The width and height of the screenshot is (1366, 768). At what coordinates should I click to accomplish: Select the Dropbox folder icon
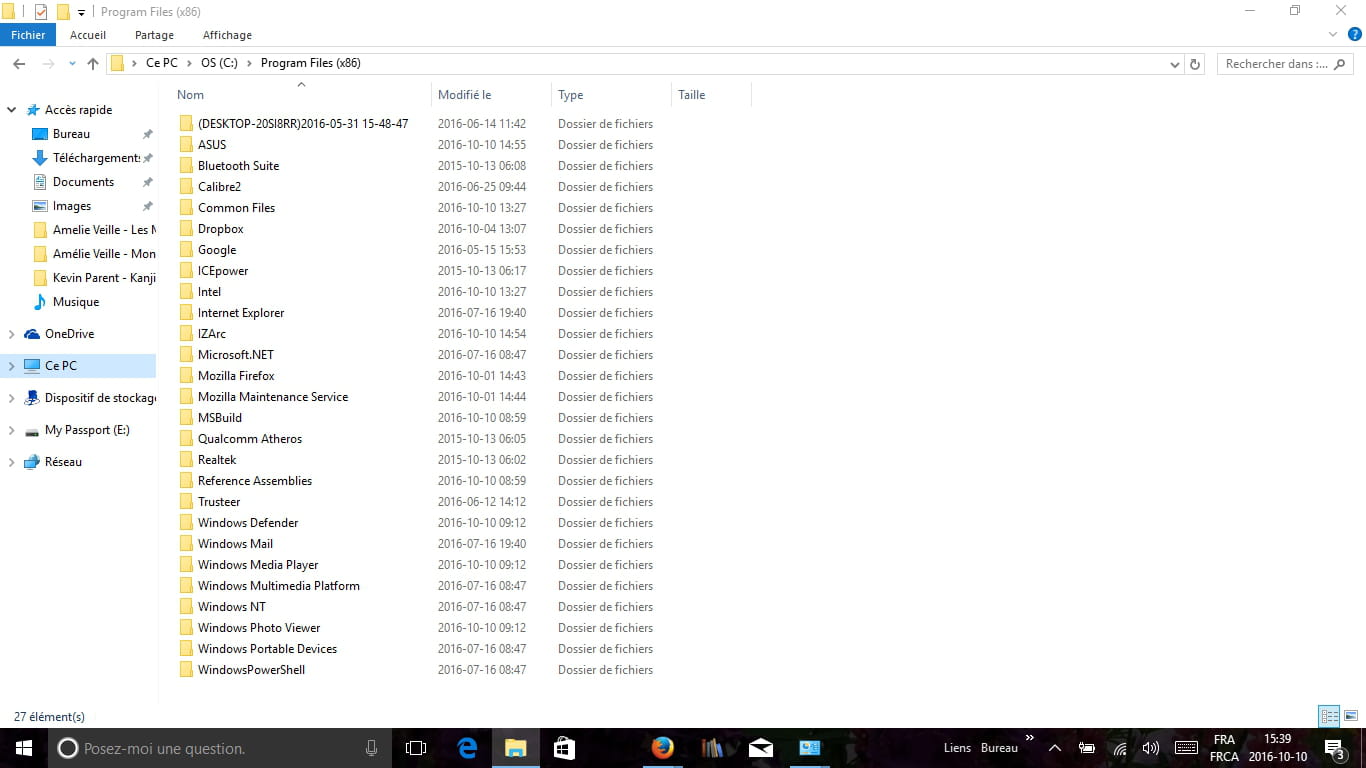point(186,229)
